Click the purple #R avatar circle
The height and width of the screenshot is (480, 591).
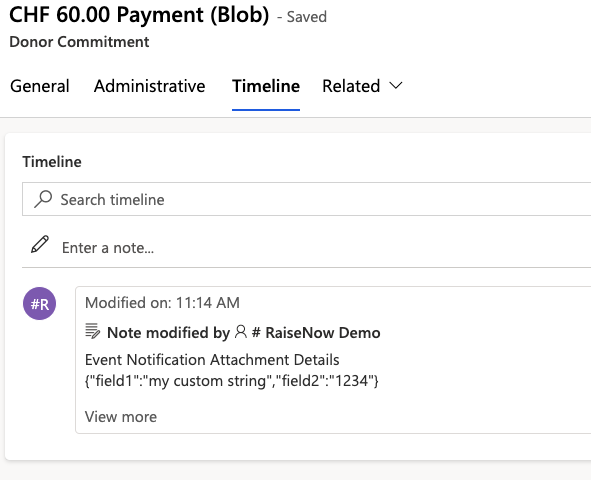[40, 304]
